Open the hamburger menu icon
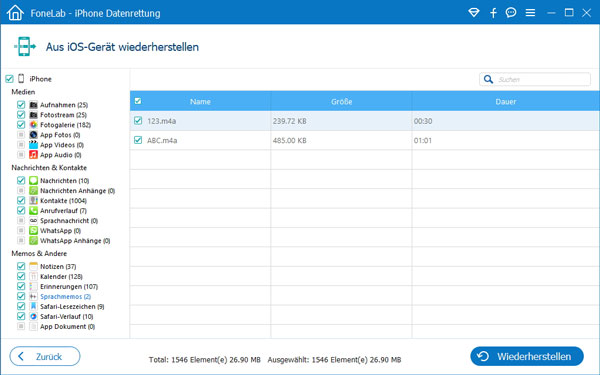This screenshot has height=375, width=600. coord(530,13)
